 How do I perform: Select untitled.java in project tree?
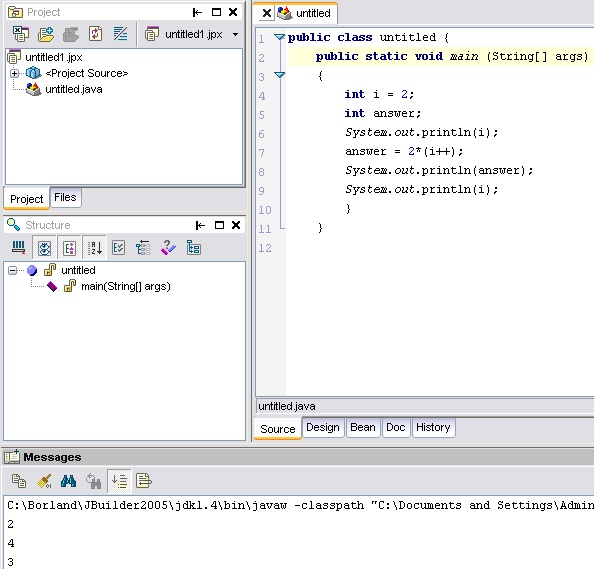(x=74, y=89)
